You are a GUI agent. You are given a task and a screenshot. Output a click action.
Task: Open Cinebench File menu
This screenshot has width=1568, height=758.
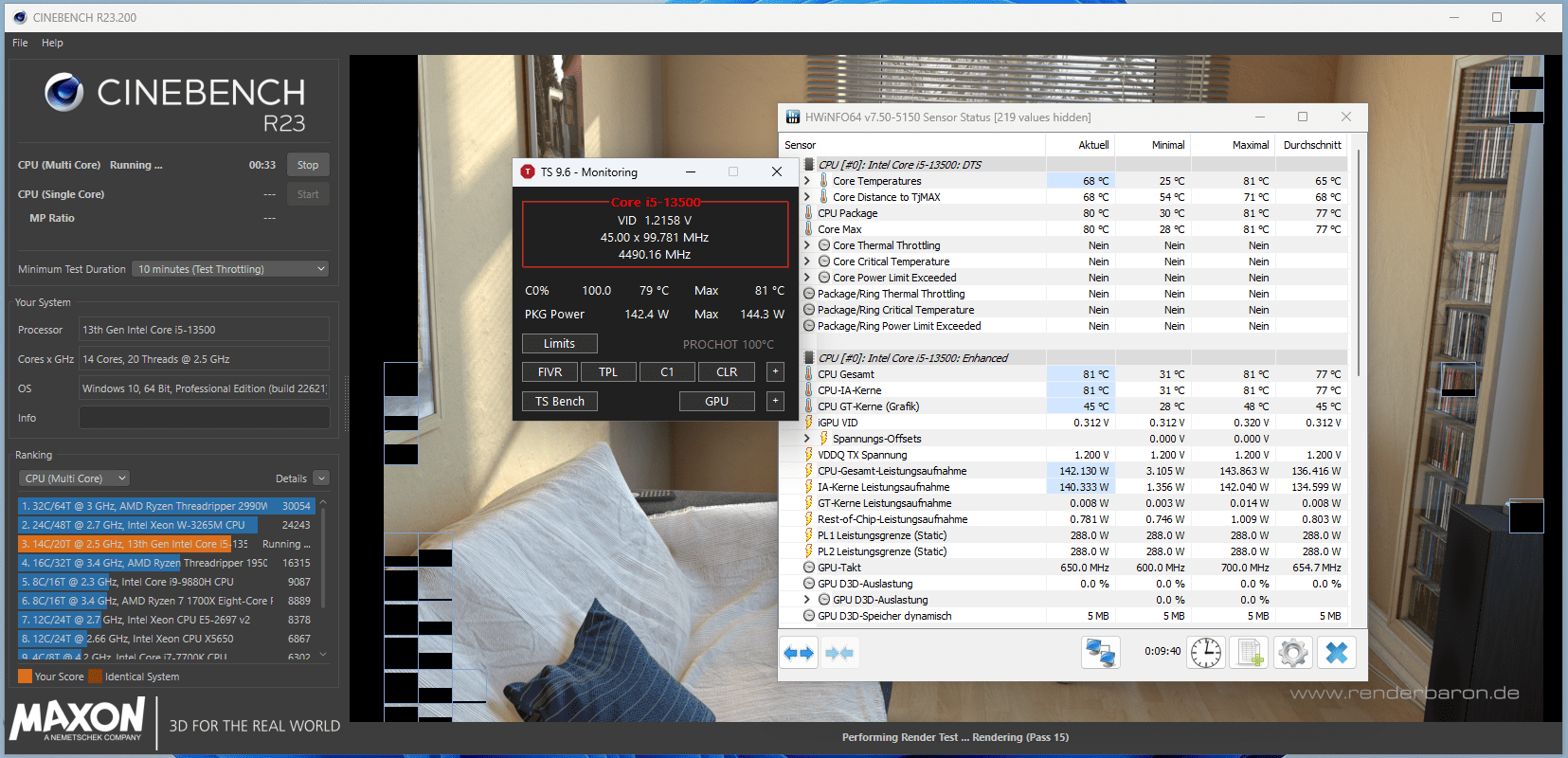pyautogui.click(x=20, y=43)
